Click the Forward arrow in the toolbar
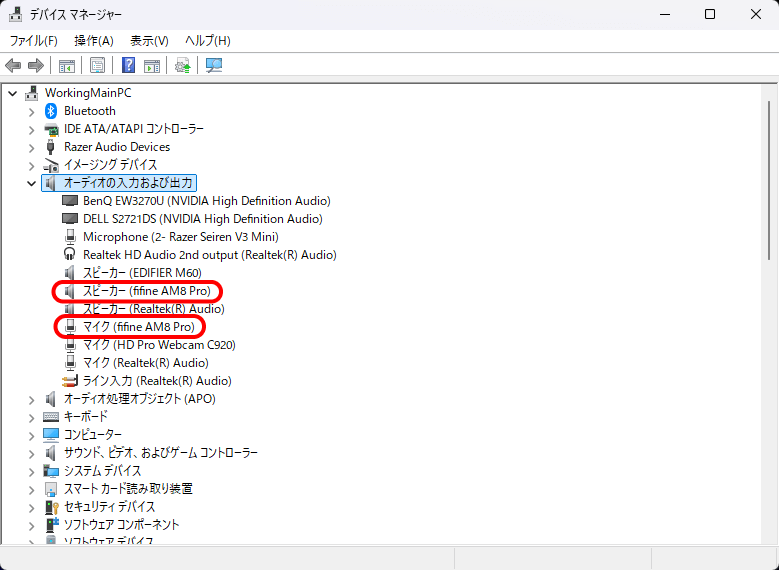This screenshot has width=779, height=570. click(x=36, y=66)
